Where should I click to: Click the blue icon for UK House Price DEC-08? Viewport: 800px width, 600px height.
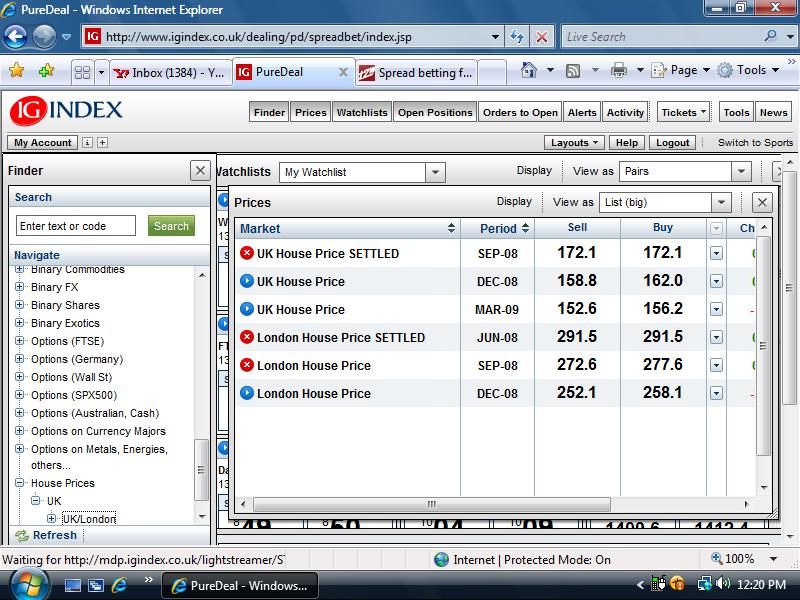(247, 281)
